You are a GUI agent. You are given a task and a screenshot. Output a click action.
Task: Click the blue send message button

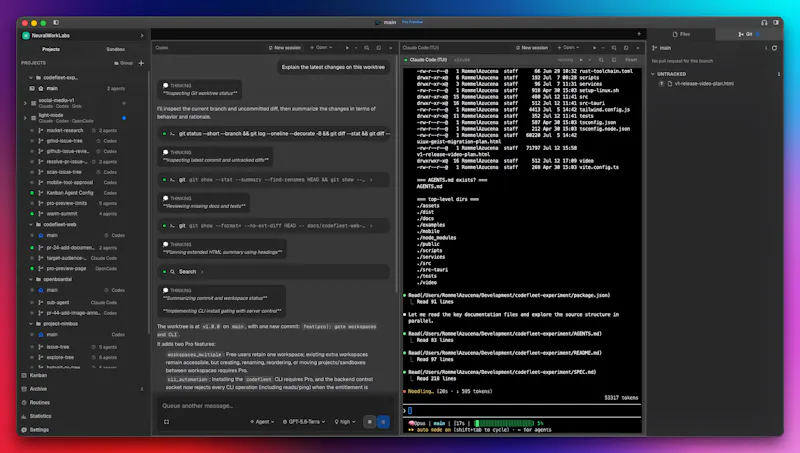click(384, 422)
